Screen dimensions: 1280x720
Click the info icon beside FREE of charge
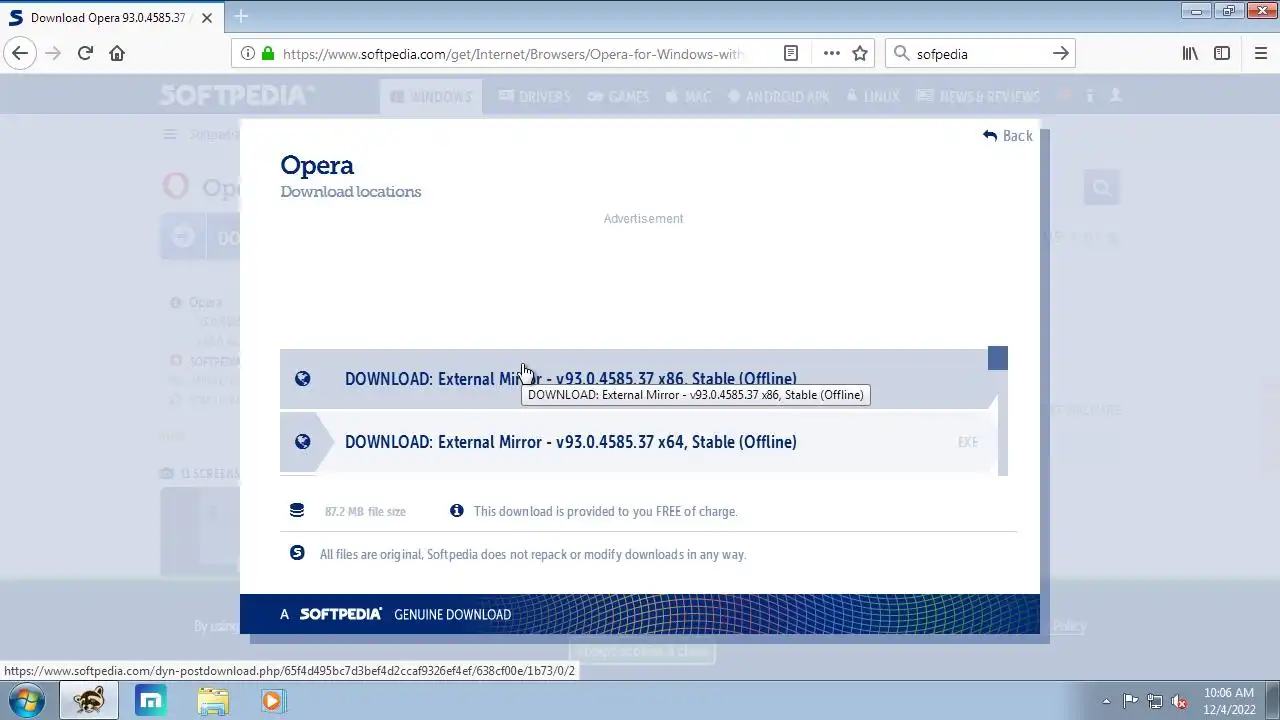click(x=457, y=511)
